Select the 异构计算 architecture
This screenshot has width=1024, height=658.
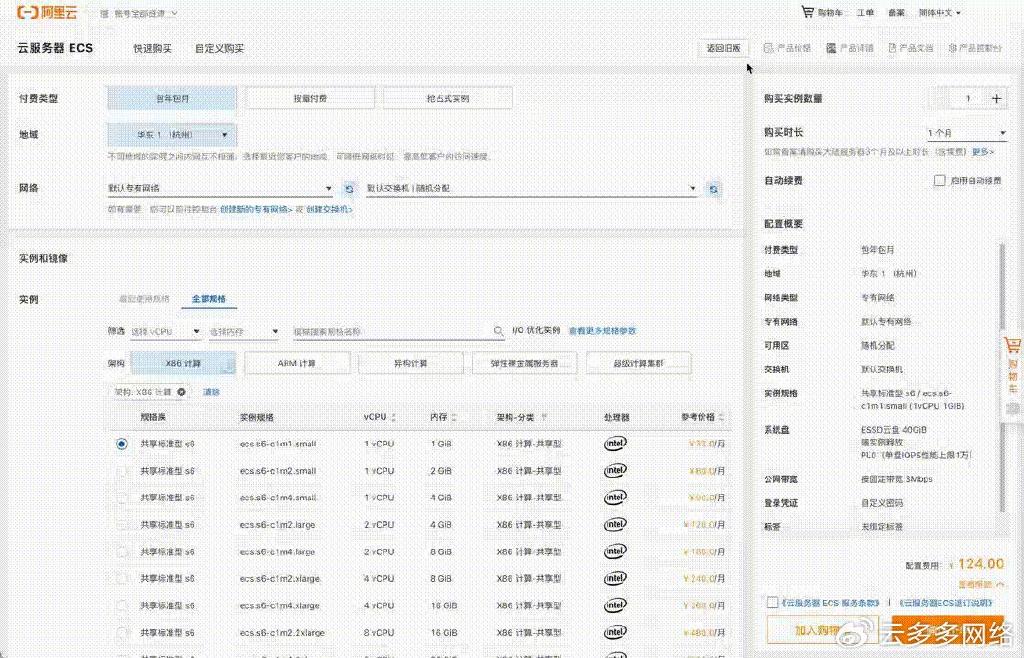tap(411, 363)
